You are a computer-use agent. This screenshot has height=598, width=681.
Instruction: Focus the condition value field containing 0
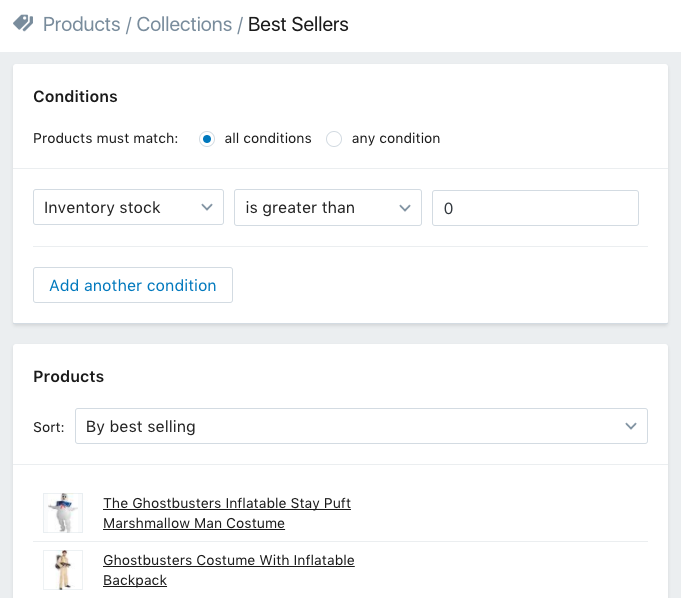[535, 208]
